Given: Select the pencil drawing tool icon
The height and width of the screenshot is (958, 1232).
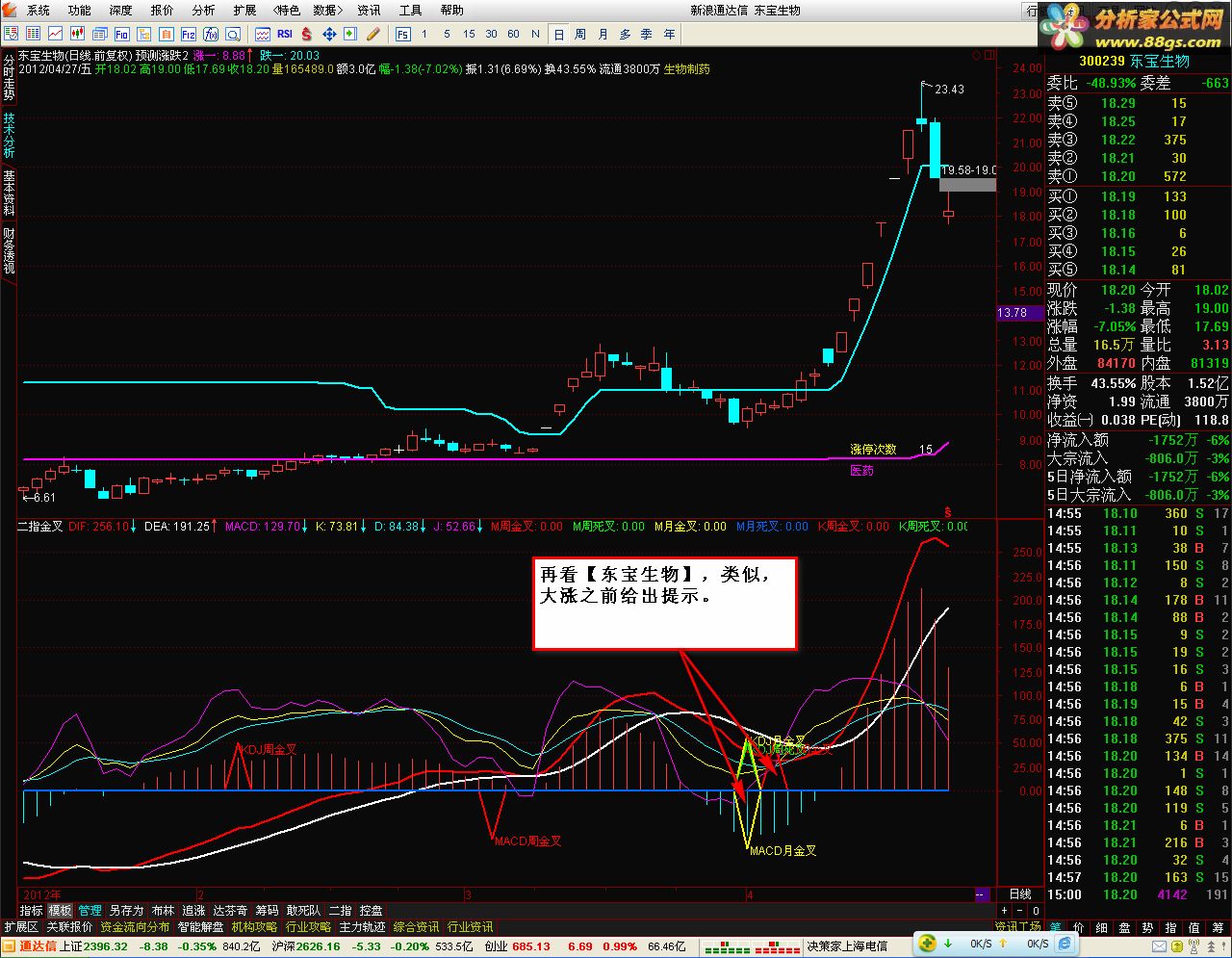Looking at the screenshot, I should click(372, 34).
